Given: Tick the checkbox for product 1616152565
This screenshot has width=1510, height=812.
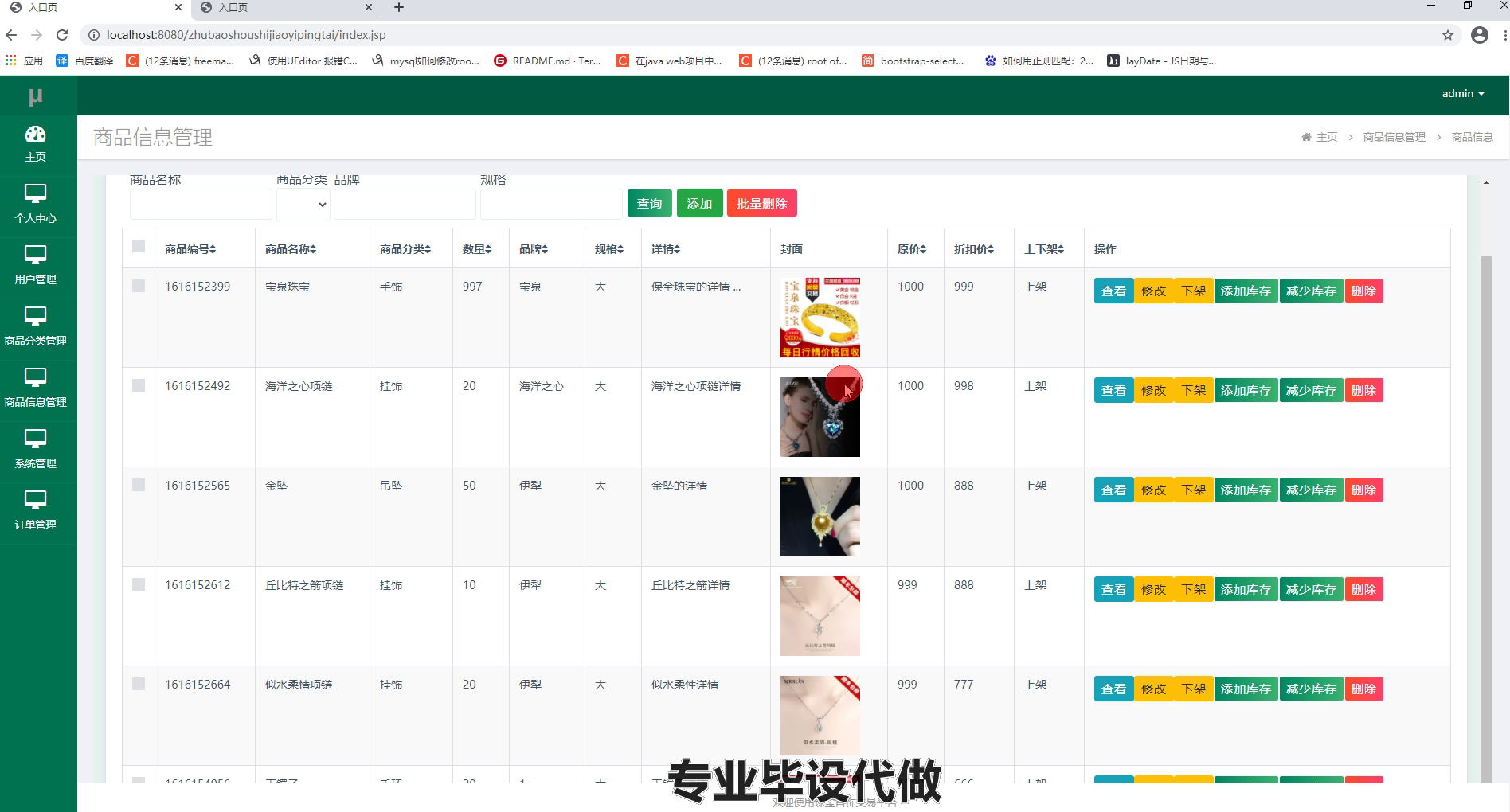Looking at the screenshot, I should pos(139,485).
